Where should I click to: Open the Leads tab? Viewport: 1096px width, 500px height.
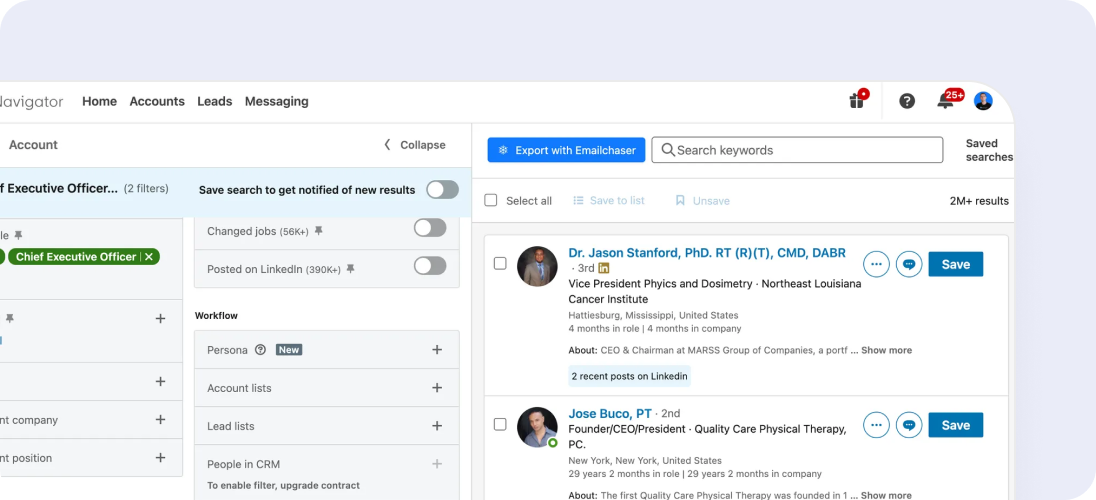[x=215, y=101]
